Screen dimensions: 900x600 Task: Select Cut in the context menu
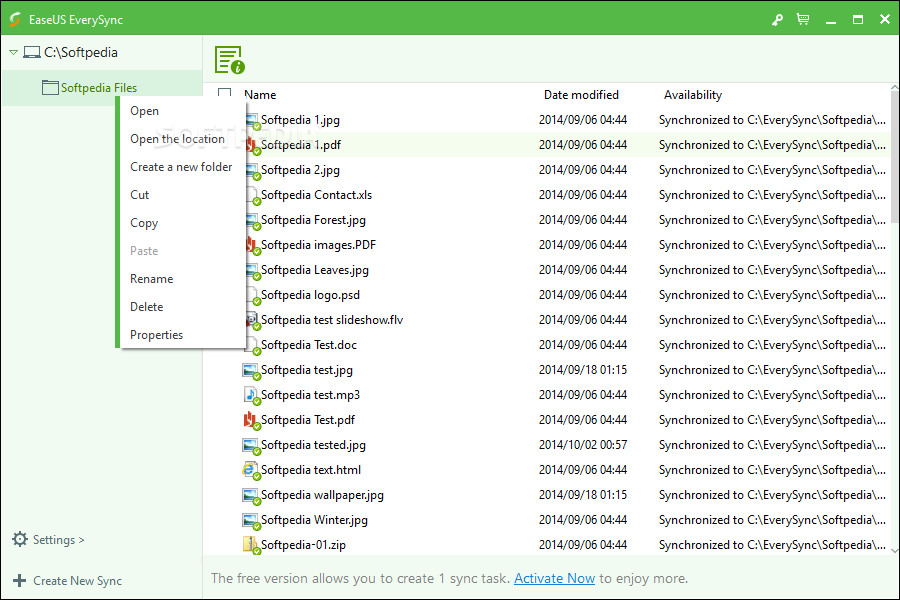pos(139,195)
